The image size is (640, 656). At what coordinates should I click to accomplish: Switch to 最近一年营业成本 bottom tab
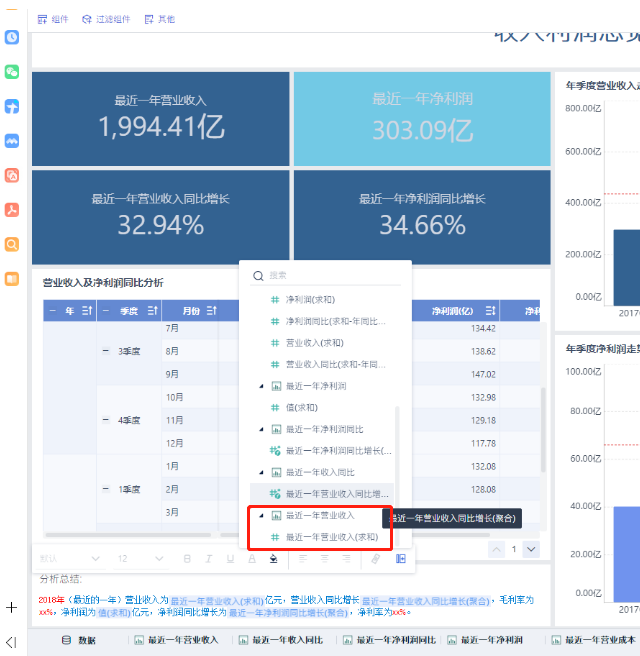coord(594,640)
